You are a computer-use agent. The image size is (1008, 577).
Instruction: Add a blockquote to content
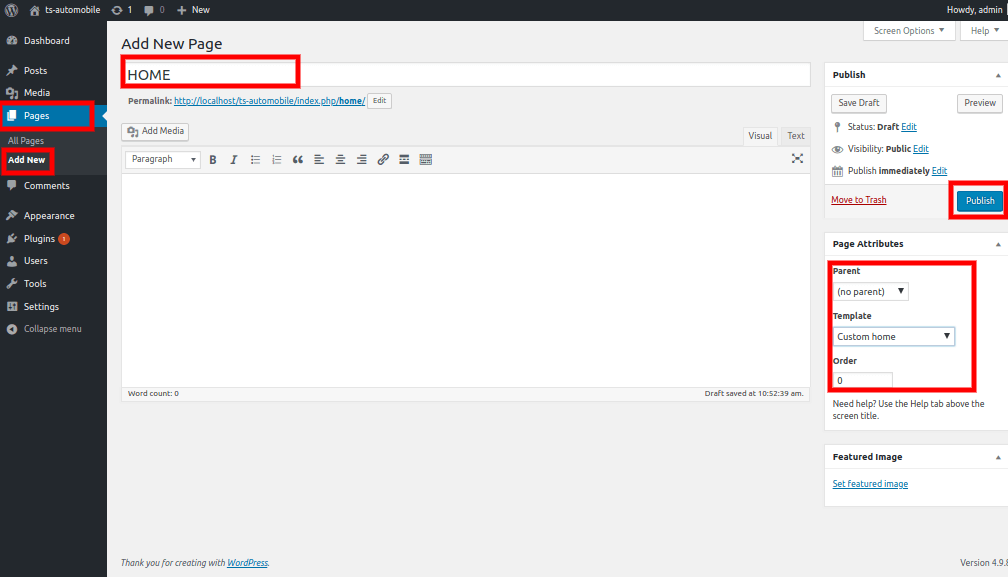point(298,160)
